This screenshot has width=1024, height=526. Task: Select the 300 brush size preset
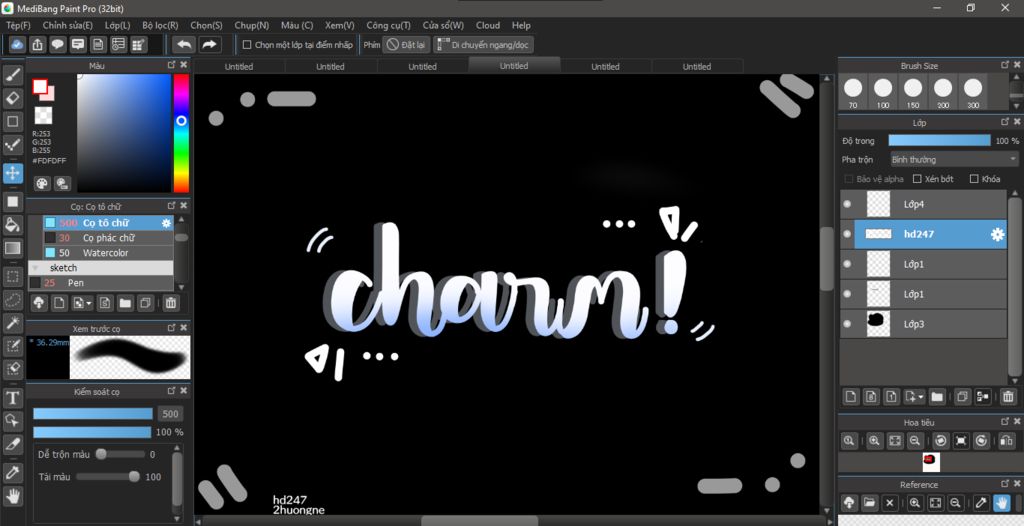tap(973, 91)
